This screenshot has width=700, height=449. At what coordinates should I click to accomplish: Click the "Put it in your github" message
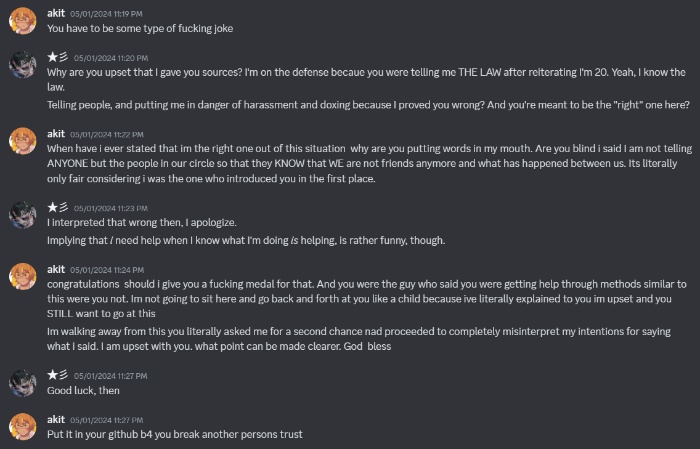[174, 434]
